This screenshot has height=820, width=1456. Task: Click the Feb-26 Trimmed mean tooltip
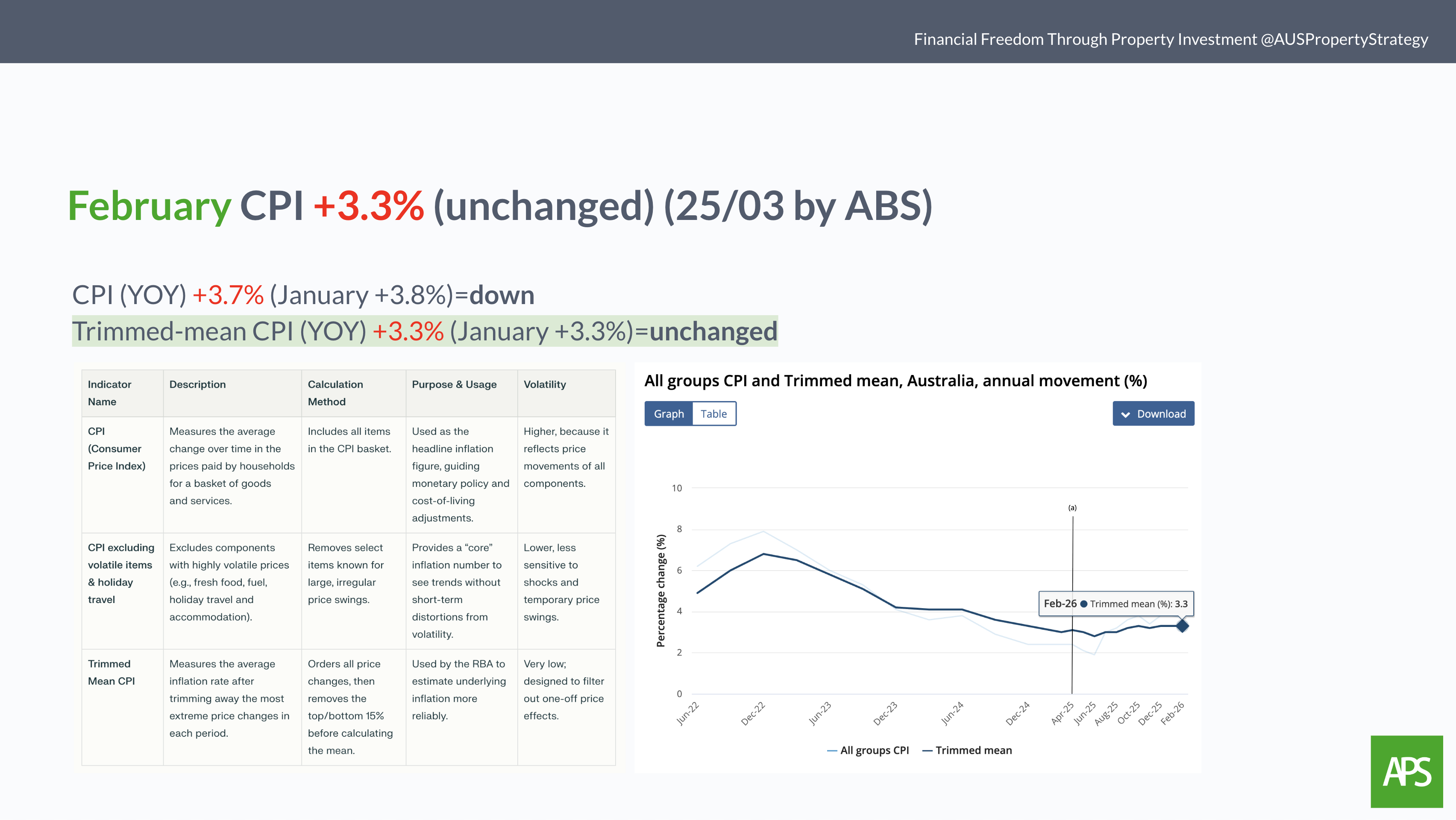1116,603
